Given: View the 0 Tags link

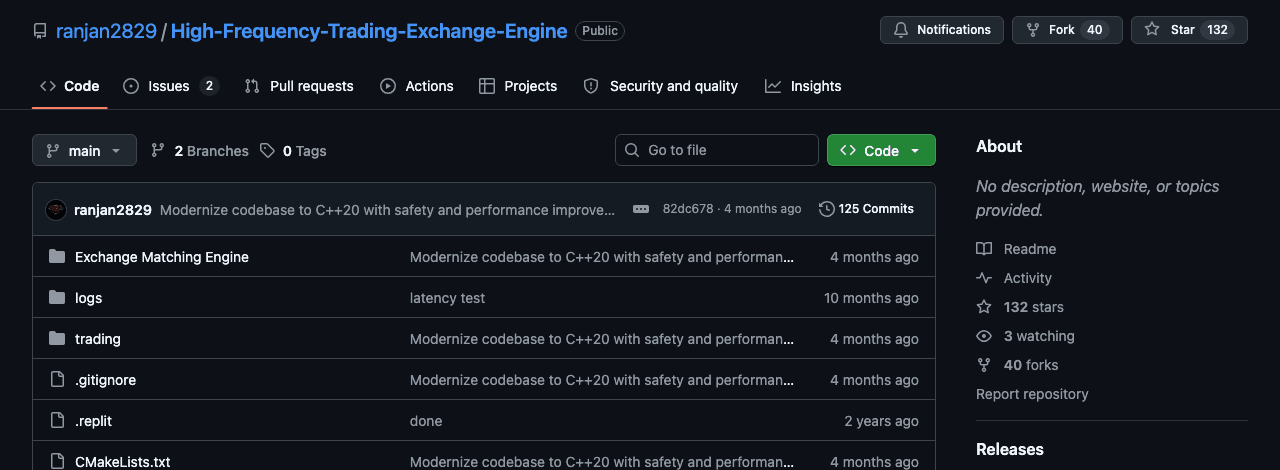Looking at the screenshot, I should pos(293,151).
